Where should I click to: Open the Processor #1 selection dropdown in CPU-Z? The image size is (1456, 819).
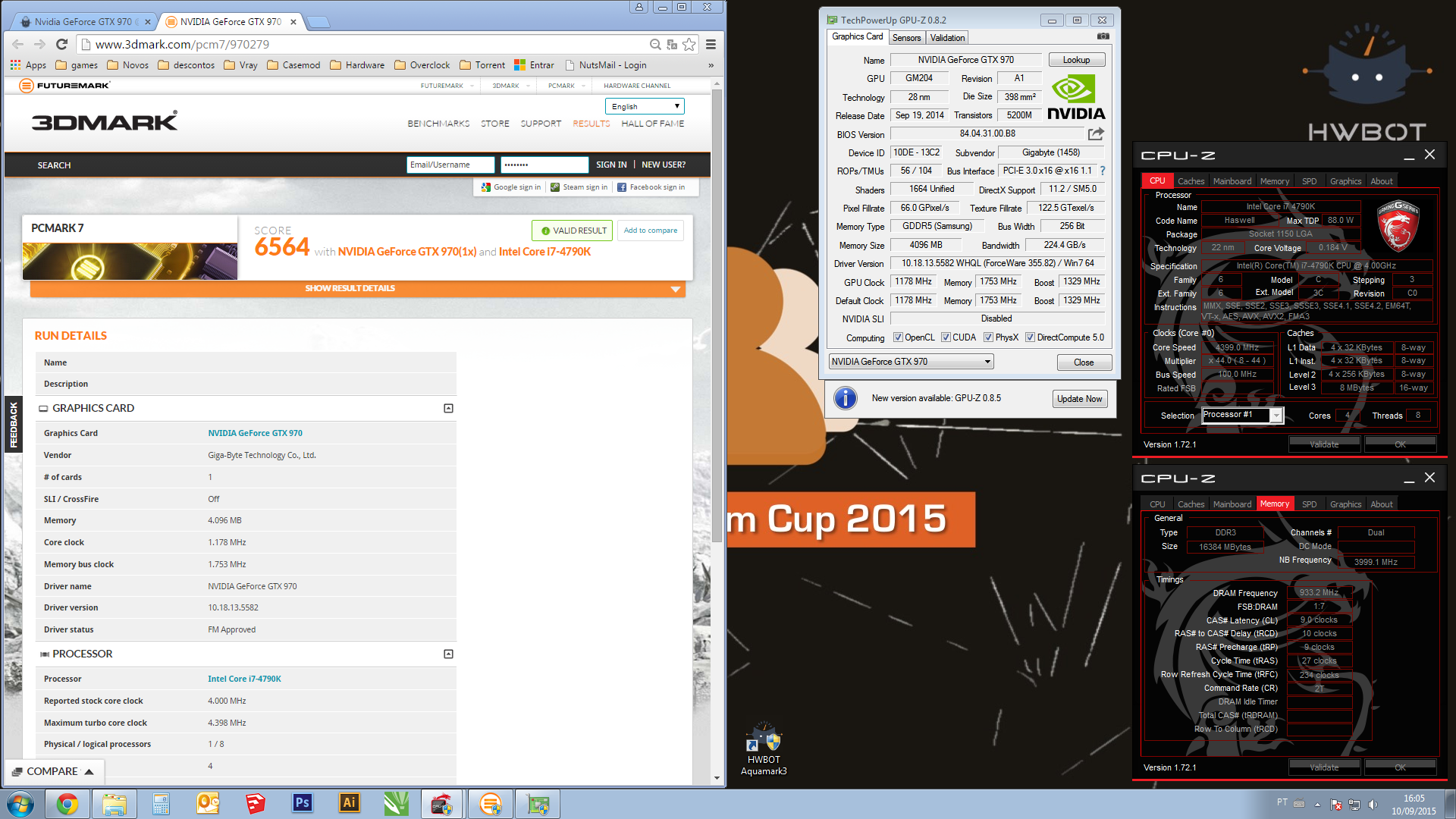[x=1242, y=415]
